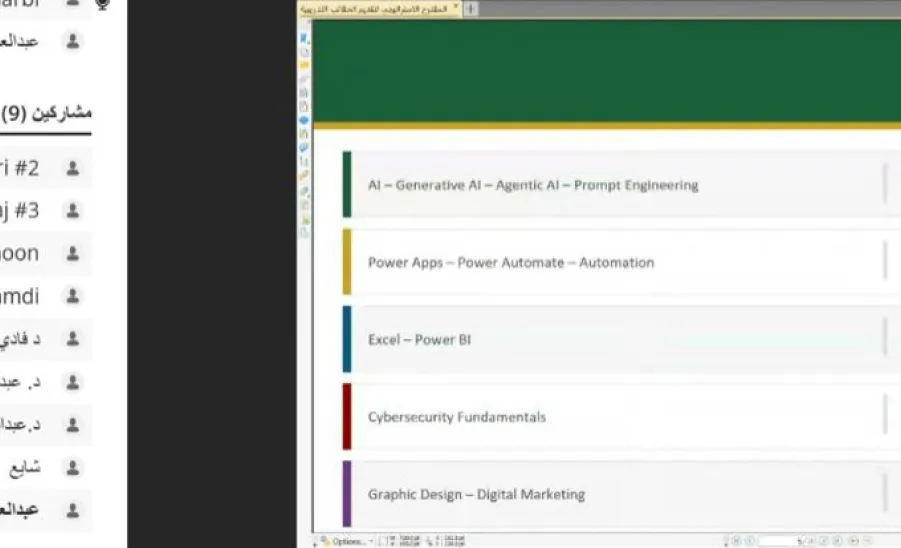
Task: Select the person icon next to "mdi"
Action: click(x=73, y=296)
